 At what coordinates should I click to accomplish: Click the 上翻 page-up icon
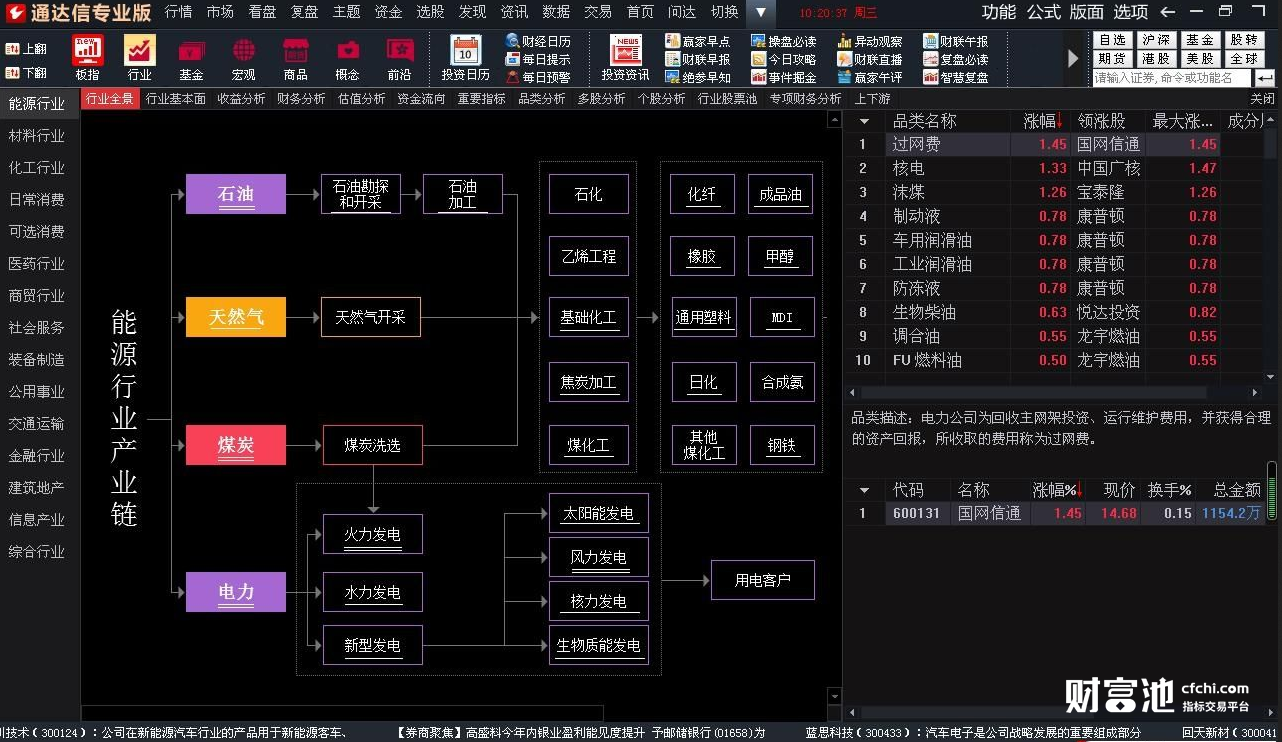(27, 48)
